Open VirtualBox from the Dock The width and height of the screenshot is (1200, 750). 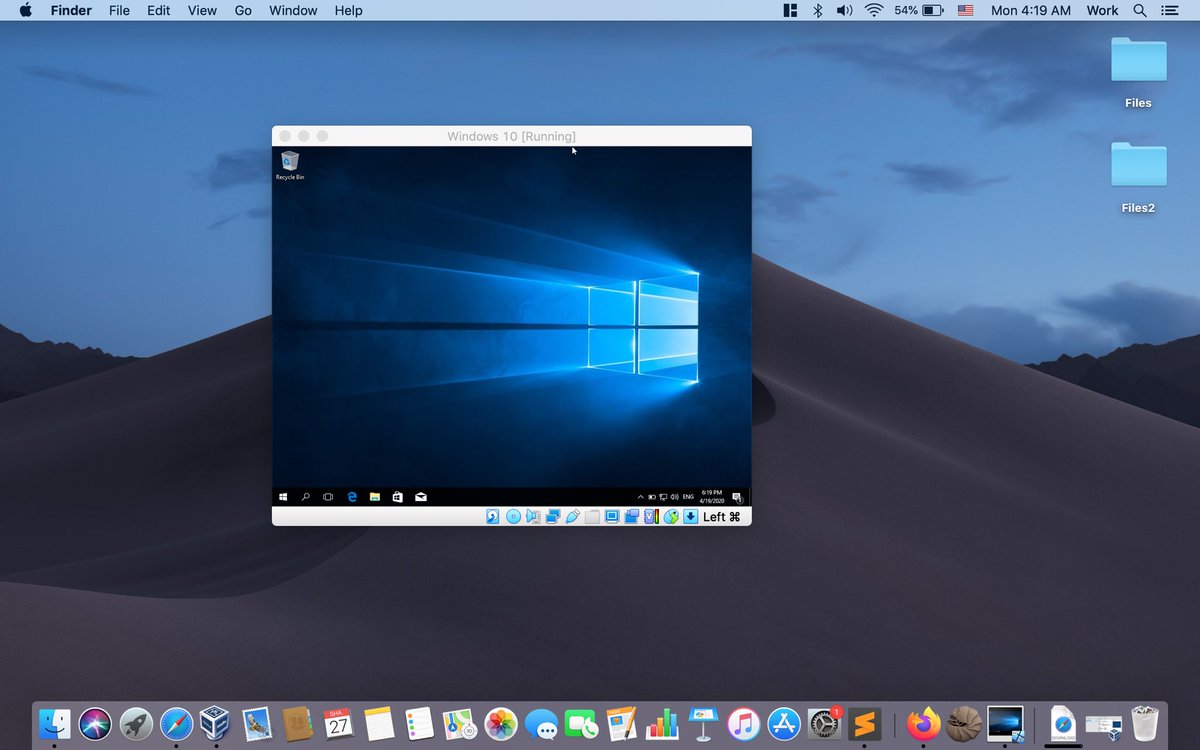click(216, 723)
